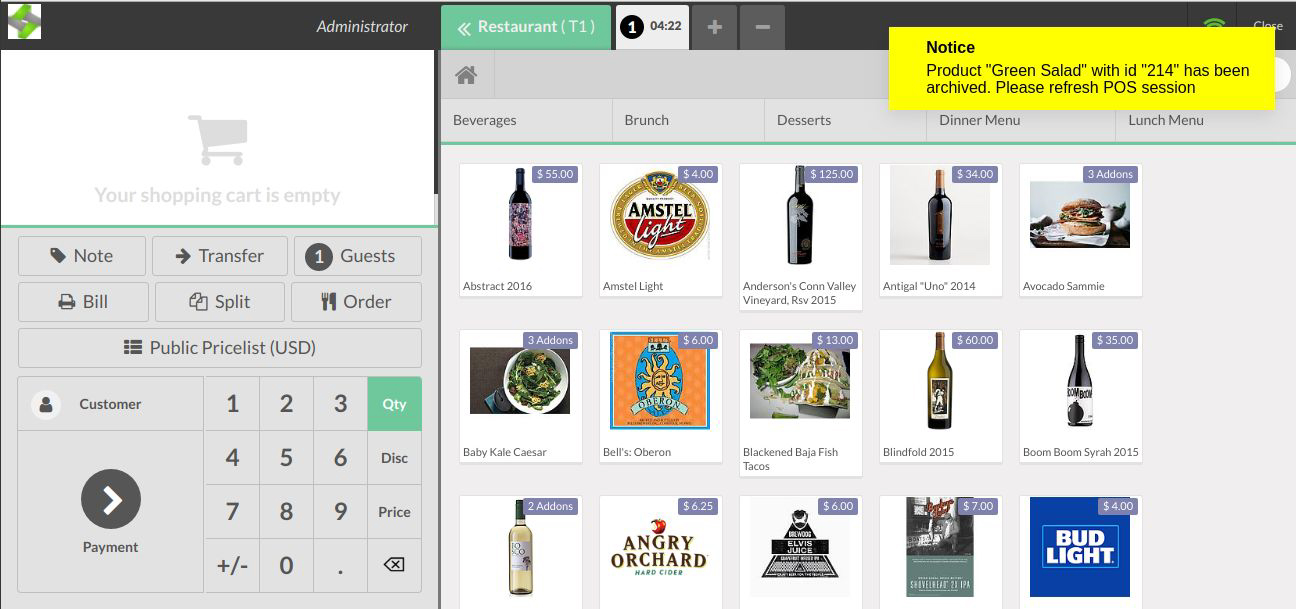The width and height of the screenshot is (1296, 609).
Task: Click numpad key 1
Action: click(x=232, y=404)
